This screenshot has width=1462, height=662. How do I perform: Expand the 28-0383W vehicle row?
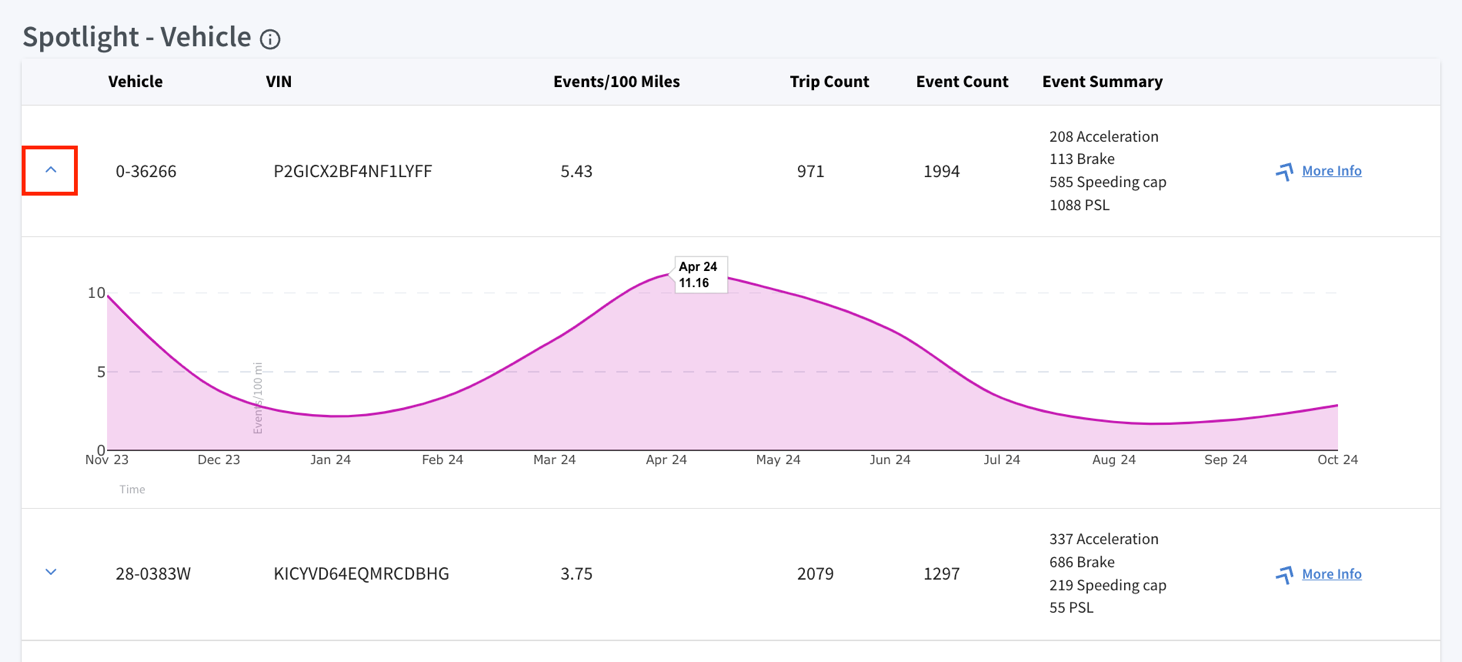click(x=51, y=573)
